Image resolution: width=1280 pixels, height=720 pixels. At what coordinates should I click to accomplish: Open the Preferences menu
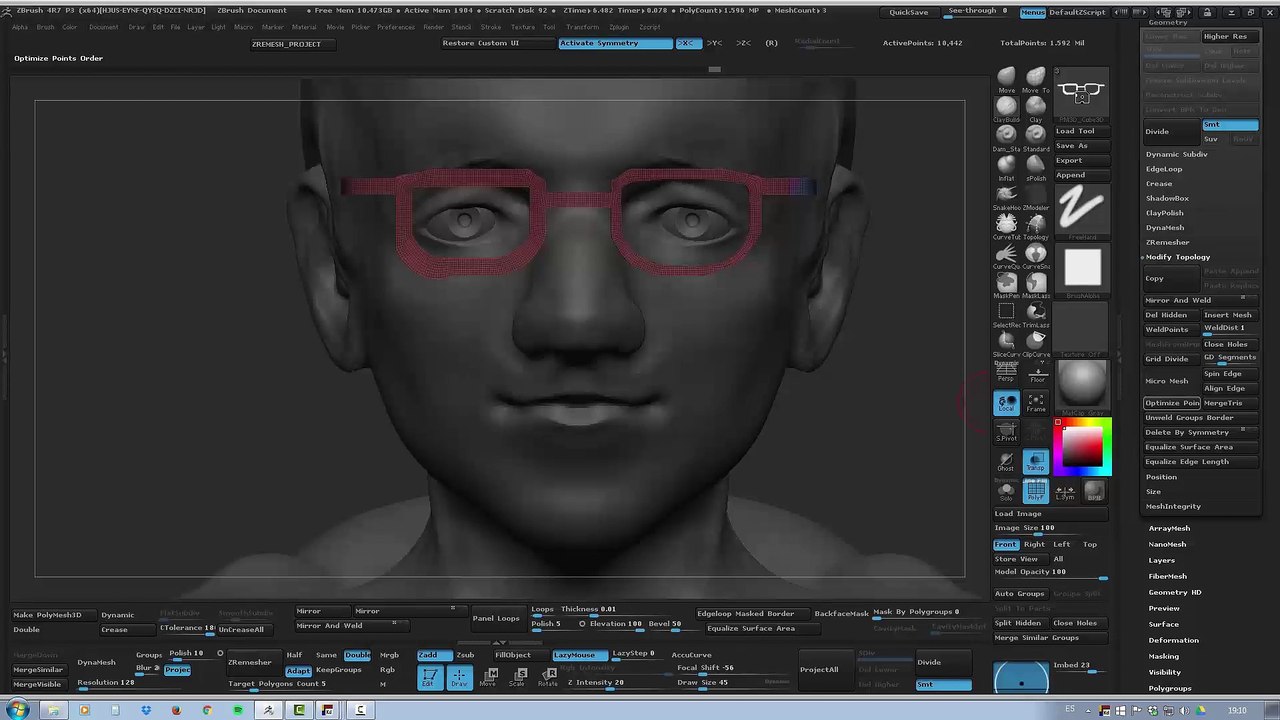pyautogui.click(x=396, y=27)
